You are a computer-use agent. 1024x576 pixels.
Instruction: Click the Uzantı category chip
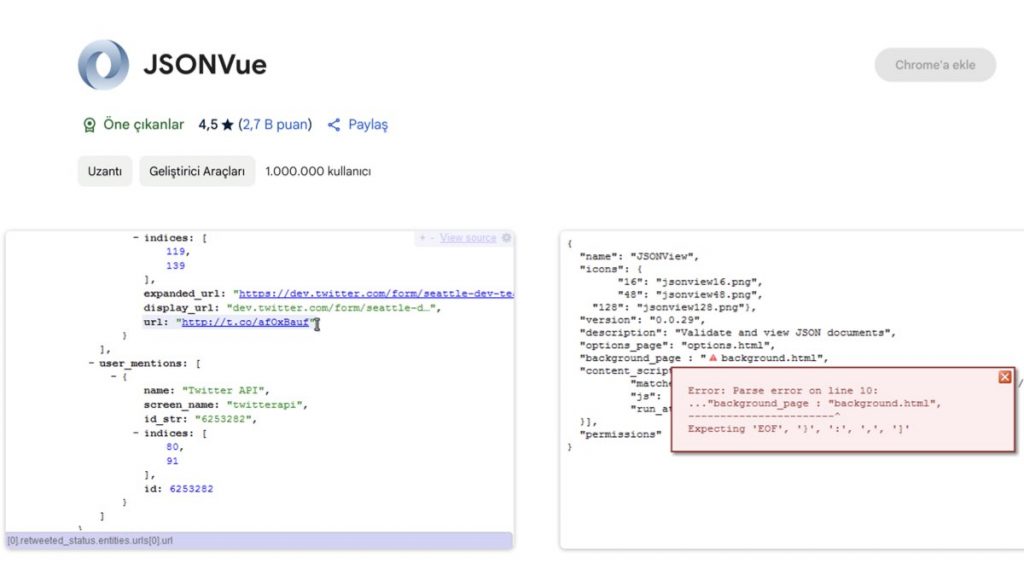pos(104,171)
